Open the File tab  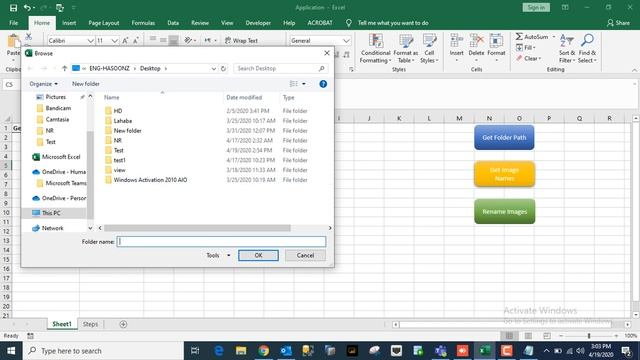point(13,23)
